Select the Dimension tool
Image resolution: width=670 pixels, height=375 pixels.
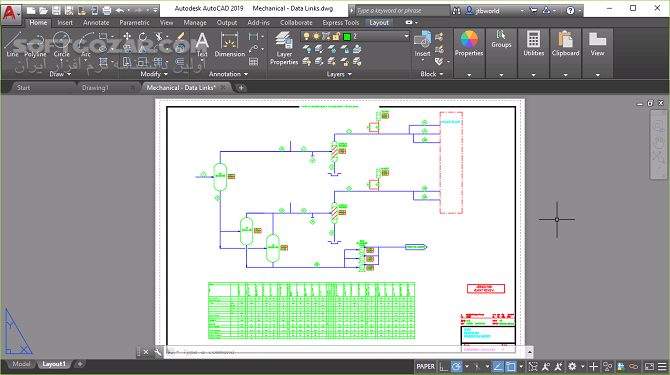[x=229, y=44]
